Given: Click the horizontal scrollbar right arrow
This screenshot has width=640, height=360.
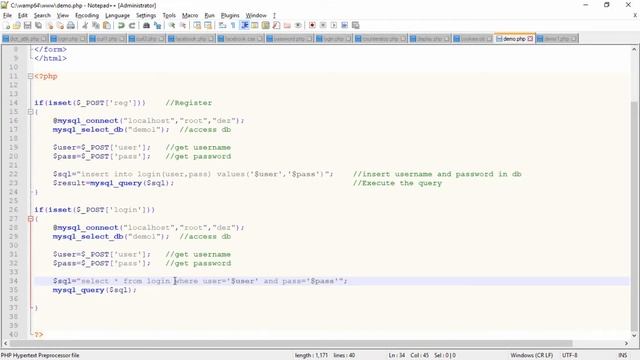Looking at the screenshot, I should click(x=626, y=343).
